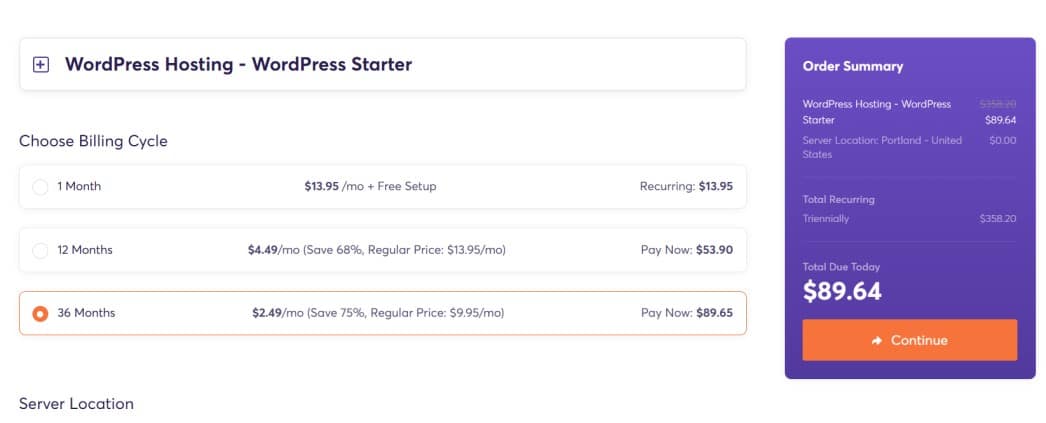Viewport: 1046px width, 423px height.
Task: Click the Total Due Today $89.64 amount
Action: [x=842, y=291]
